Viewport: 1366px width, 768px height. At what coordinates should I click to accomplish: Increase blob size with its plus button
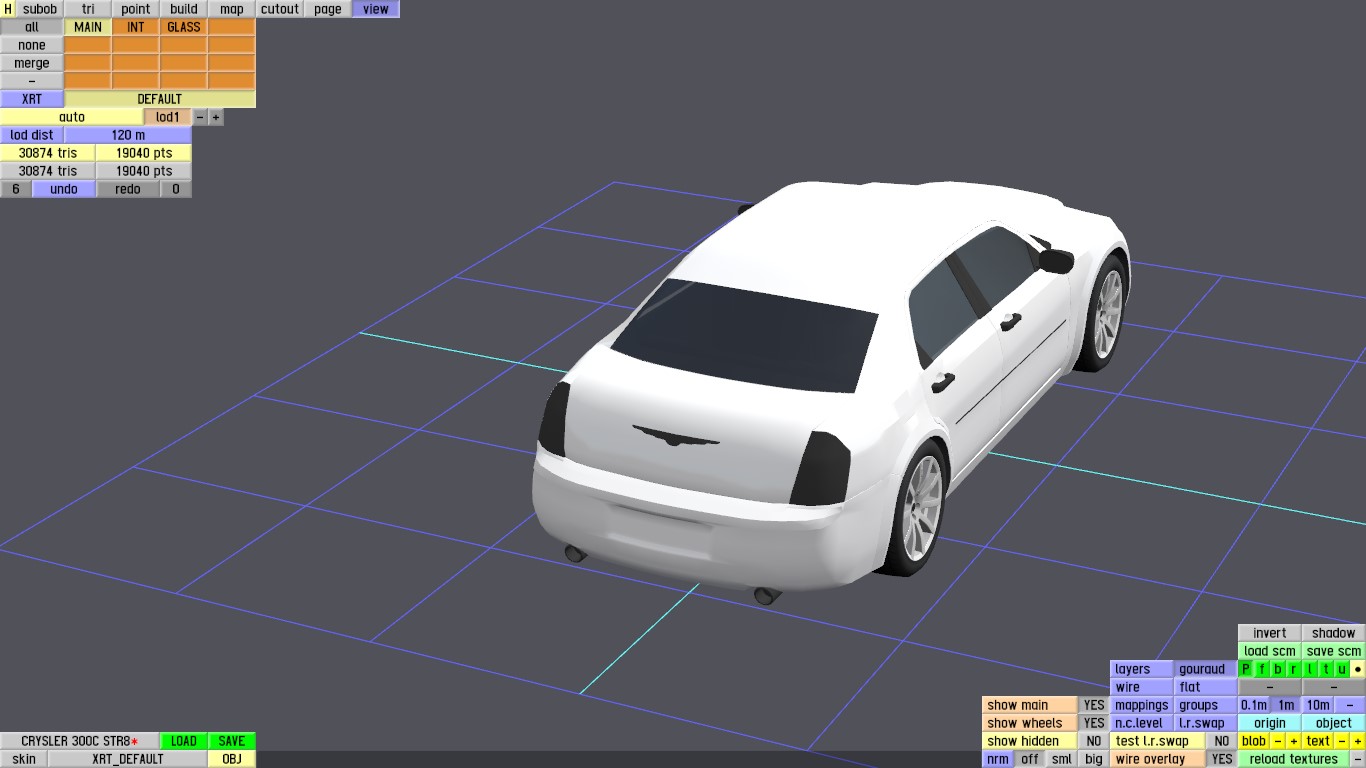[x=1294, y=741]
